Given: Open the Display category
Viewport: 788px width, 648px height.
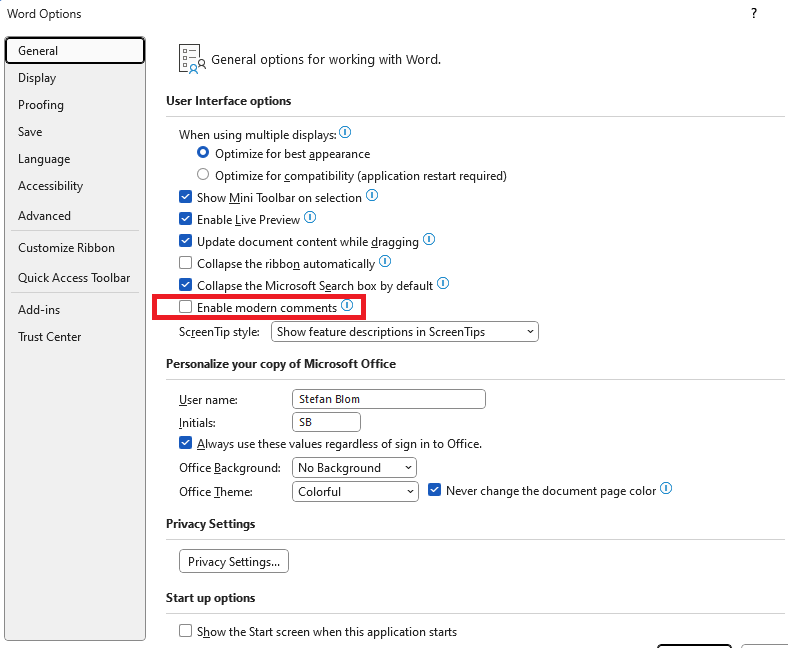Looking at the screenshot, I should (75, 78).
